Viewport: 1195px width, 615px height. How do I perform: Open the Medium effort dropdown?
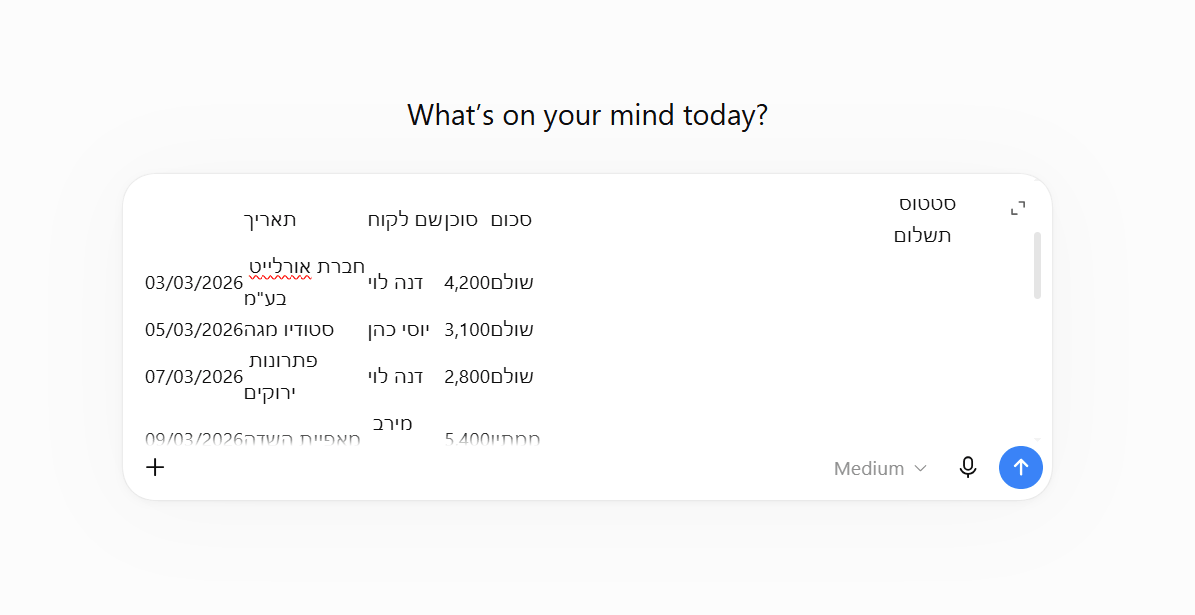880,468
